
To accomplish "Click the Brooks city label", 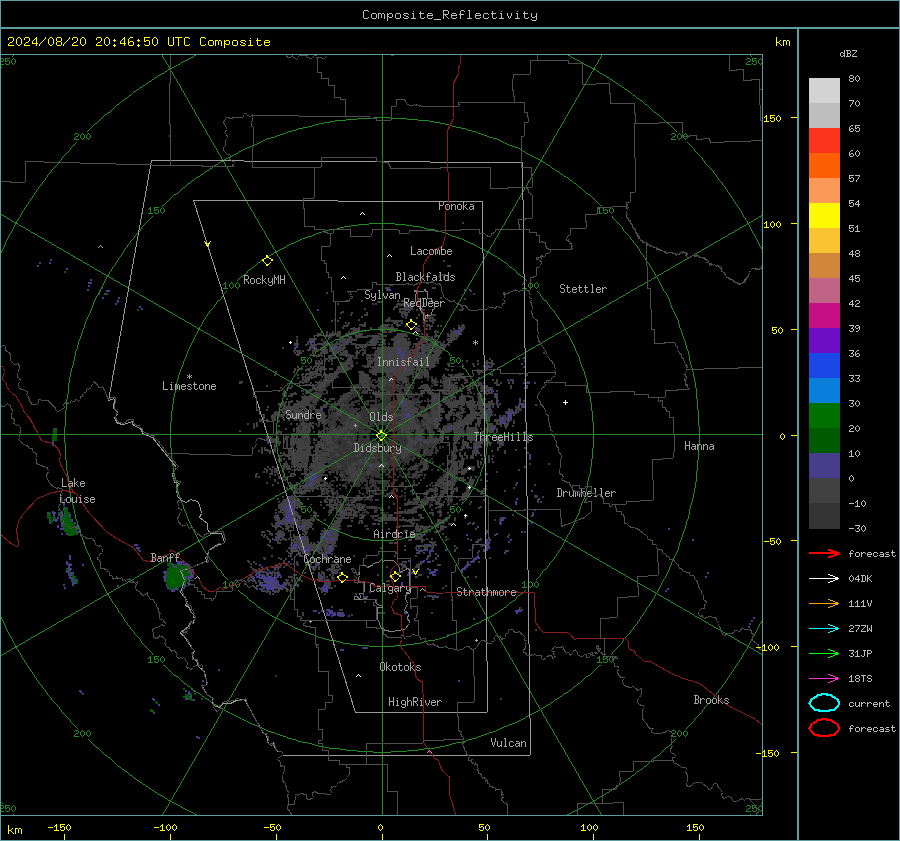I will pyautogui.click(x=711, y=700).
